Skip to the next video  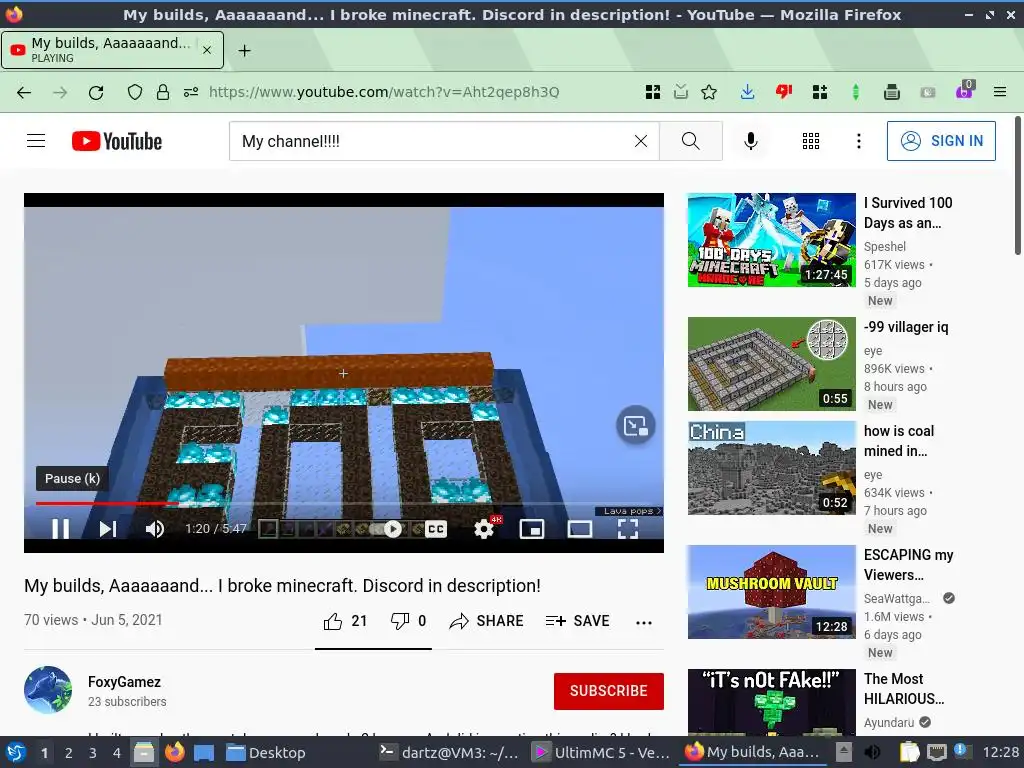click(x=108, y=528)
